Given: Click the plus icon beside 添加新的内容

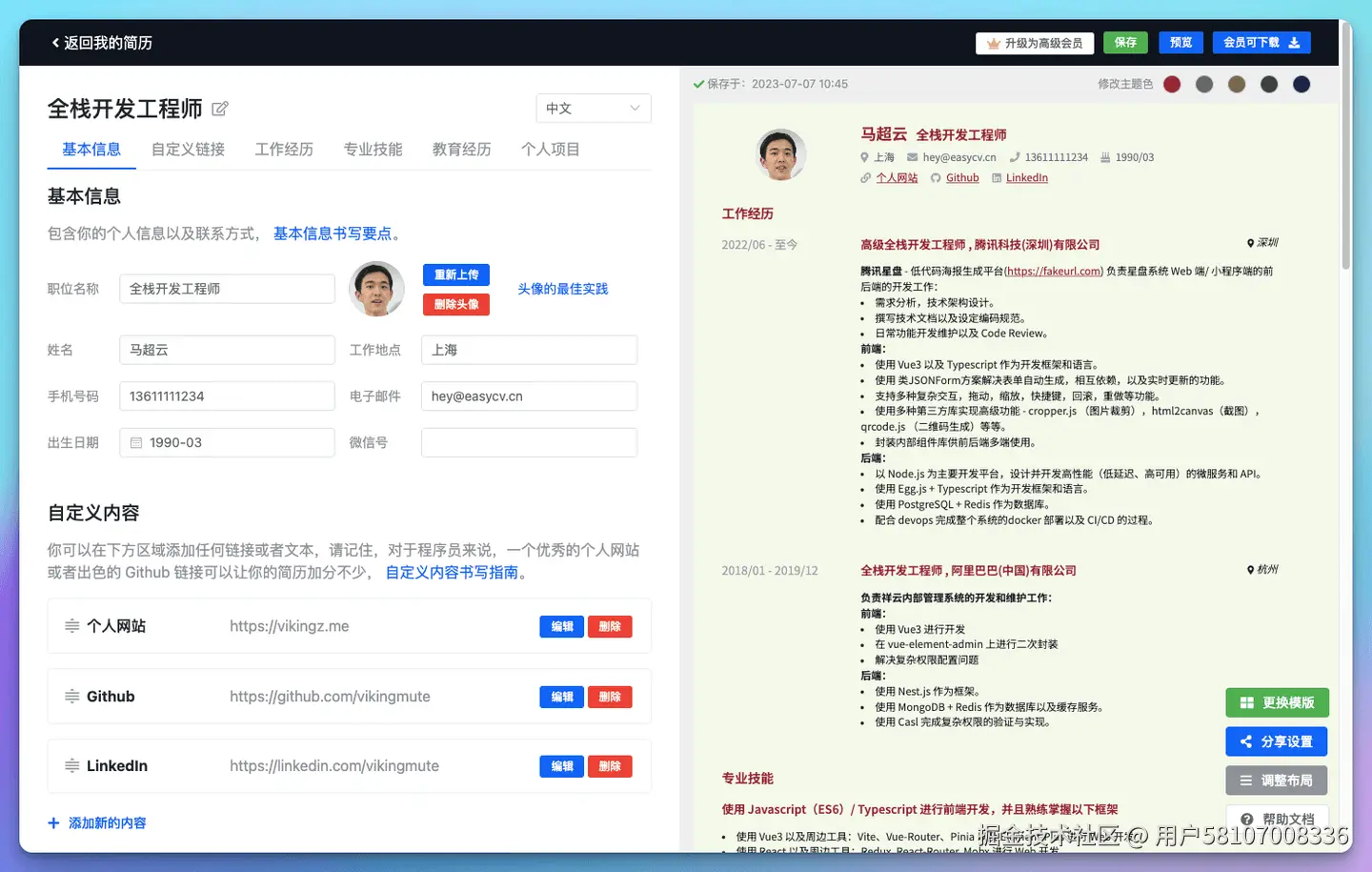Looking at the screenshot, I should click(x=56, y=822).
